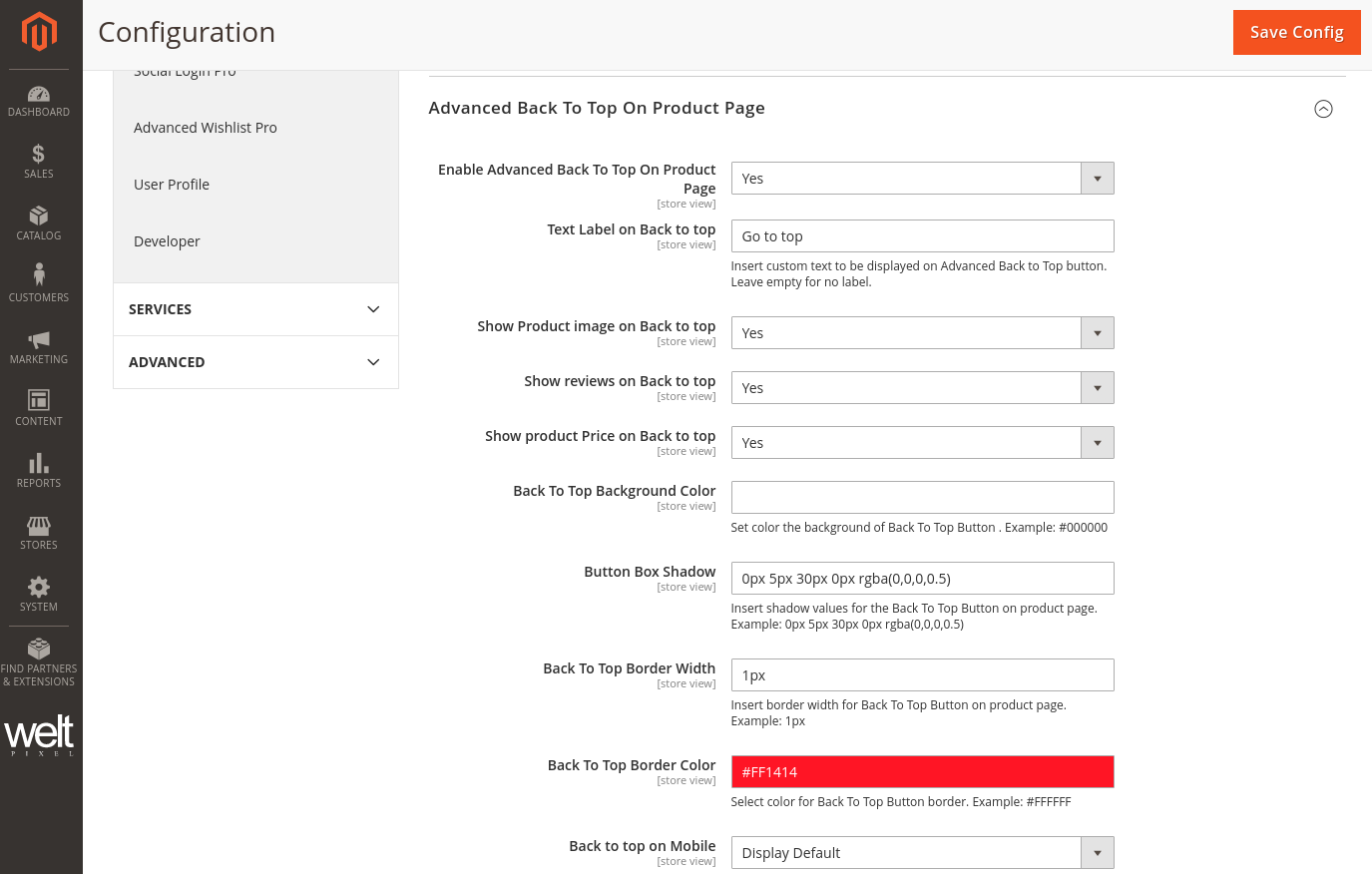This screenshot has width=1372, height=874.
Task: Open the Dashboard sidebar icon
Action: (x=39, y=101)
